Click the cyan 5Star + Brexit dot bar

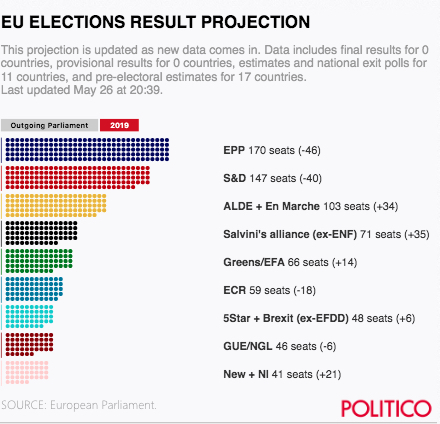click(29, 317)
